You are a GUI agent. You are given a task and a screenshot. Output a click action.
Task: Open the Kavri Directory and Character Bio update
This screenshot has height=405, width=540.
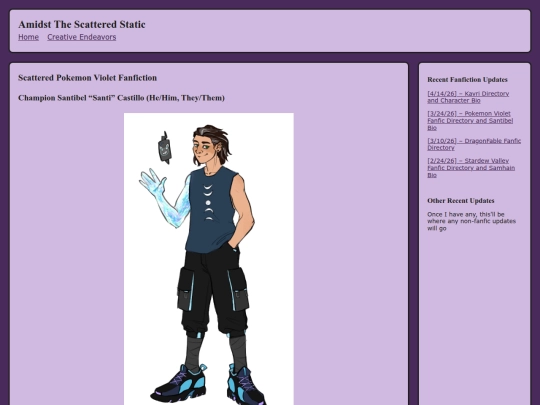(468, 97)
